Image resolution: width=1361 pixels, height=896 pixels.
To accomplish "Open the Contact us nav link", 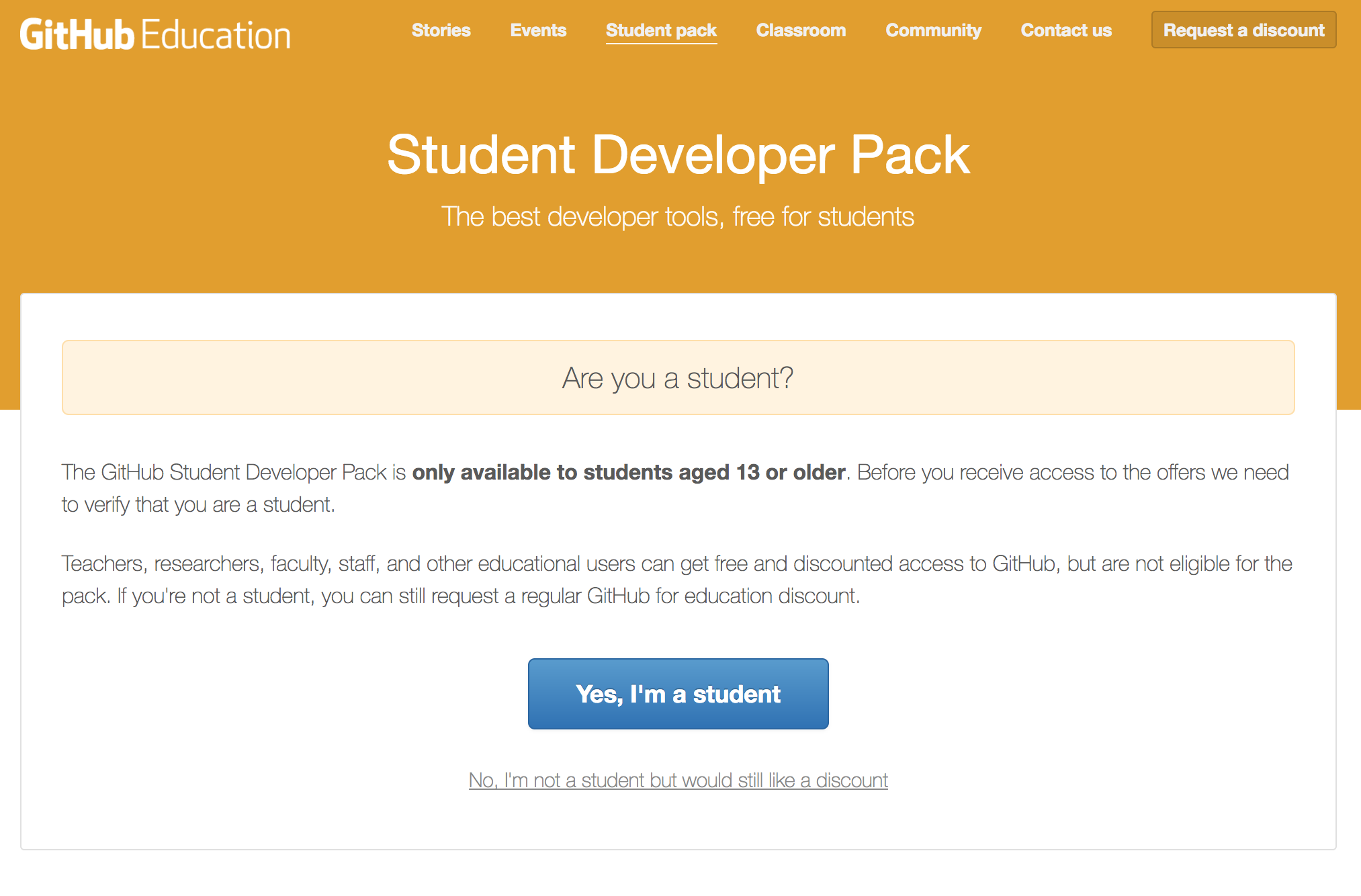I will [x=1066, y=30].
